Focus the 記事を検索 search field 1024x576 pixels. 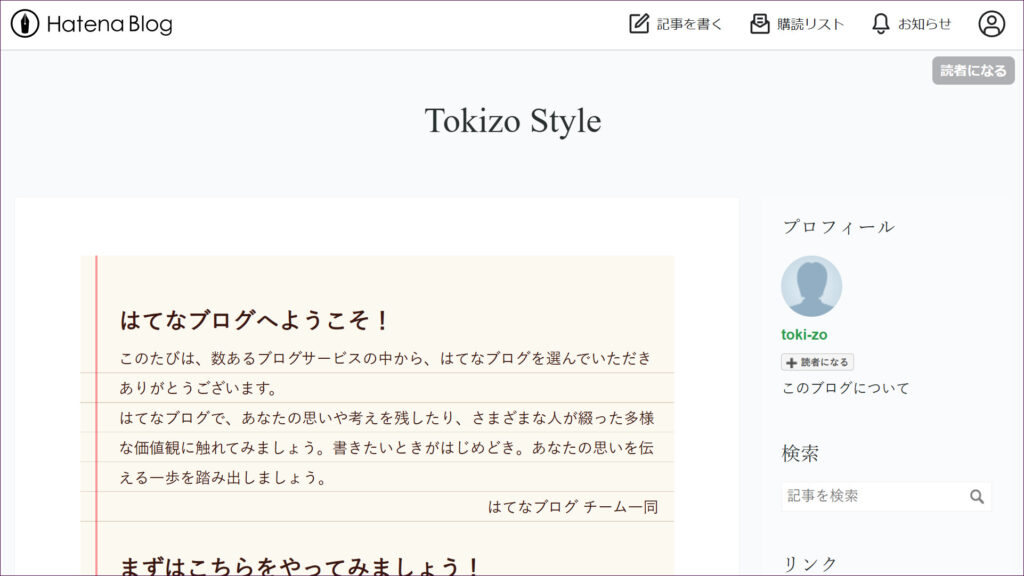tap(870, 496)
